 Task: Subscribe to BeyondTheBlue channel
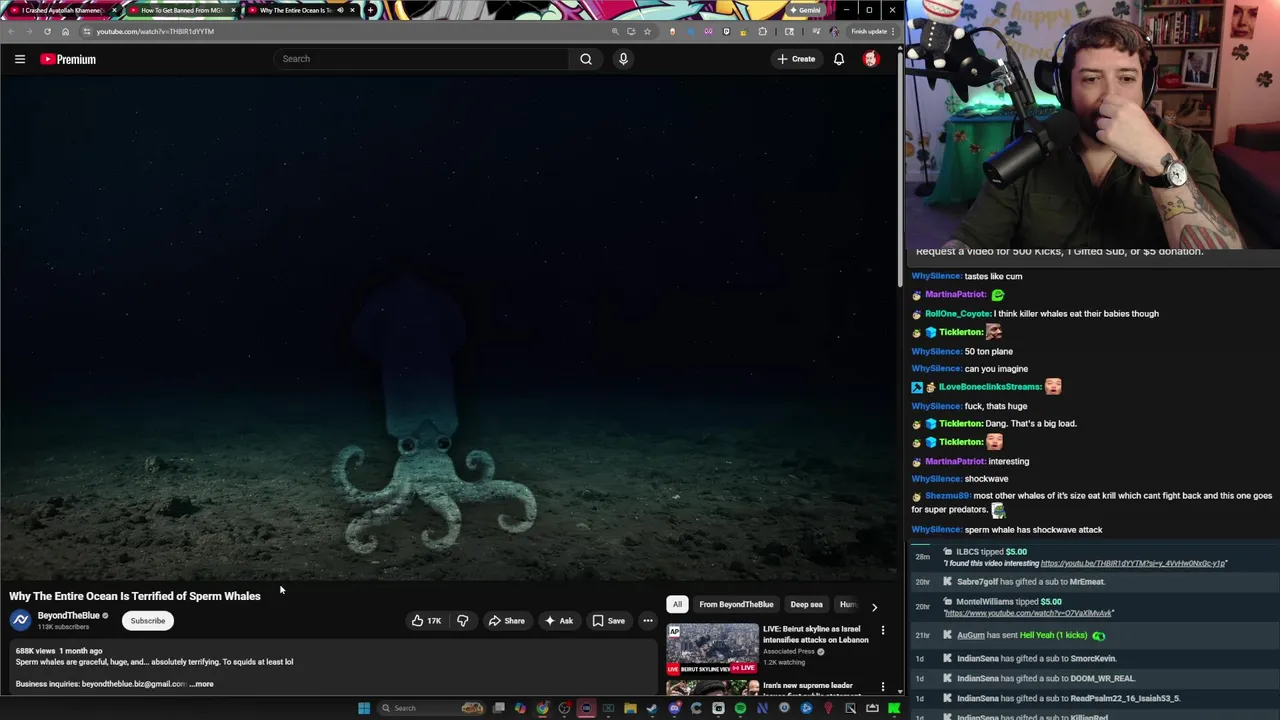147,621
